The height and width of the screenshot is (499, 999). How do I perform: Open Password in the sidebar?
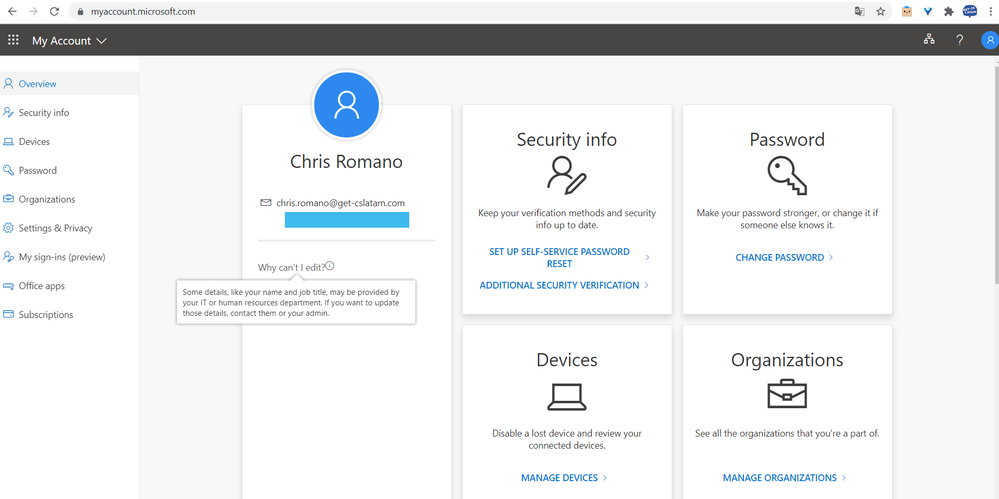pyautogui.click(x=69, y=170)
